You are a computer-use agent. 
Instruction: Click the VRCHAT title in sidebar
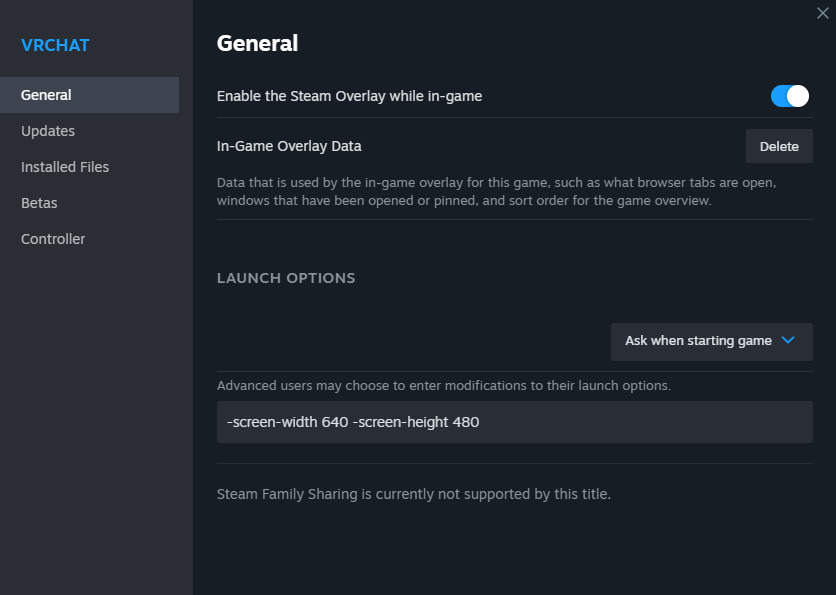55,45
